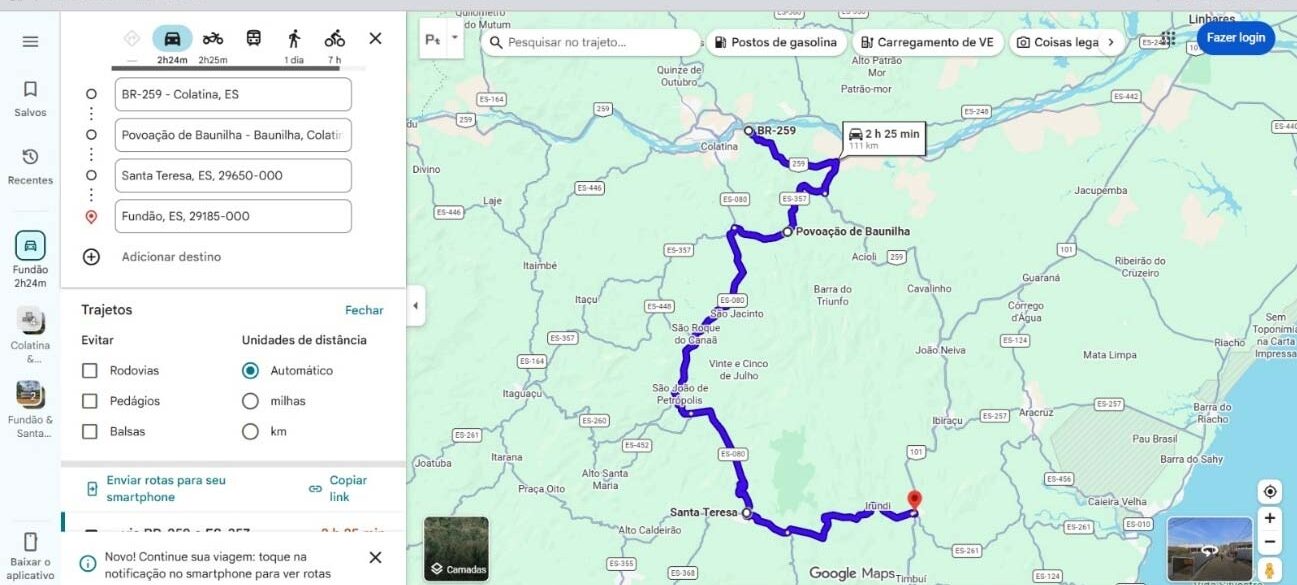This screenshot has width=1297, height=585.
Task: Open the Colatina recent thumbnail in sidebar
Action: 30,336
